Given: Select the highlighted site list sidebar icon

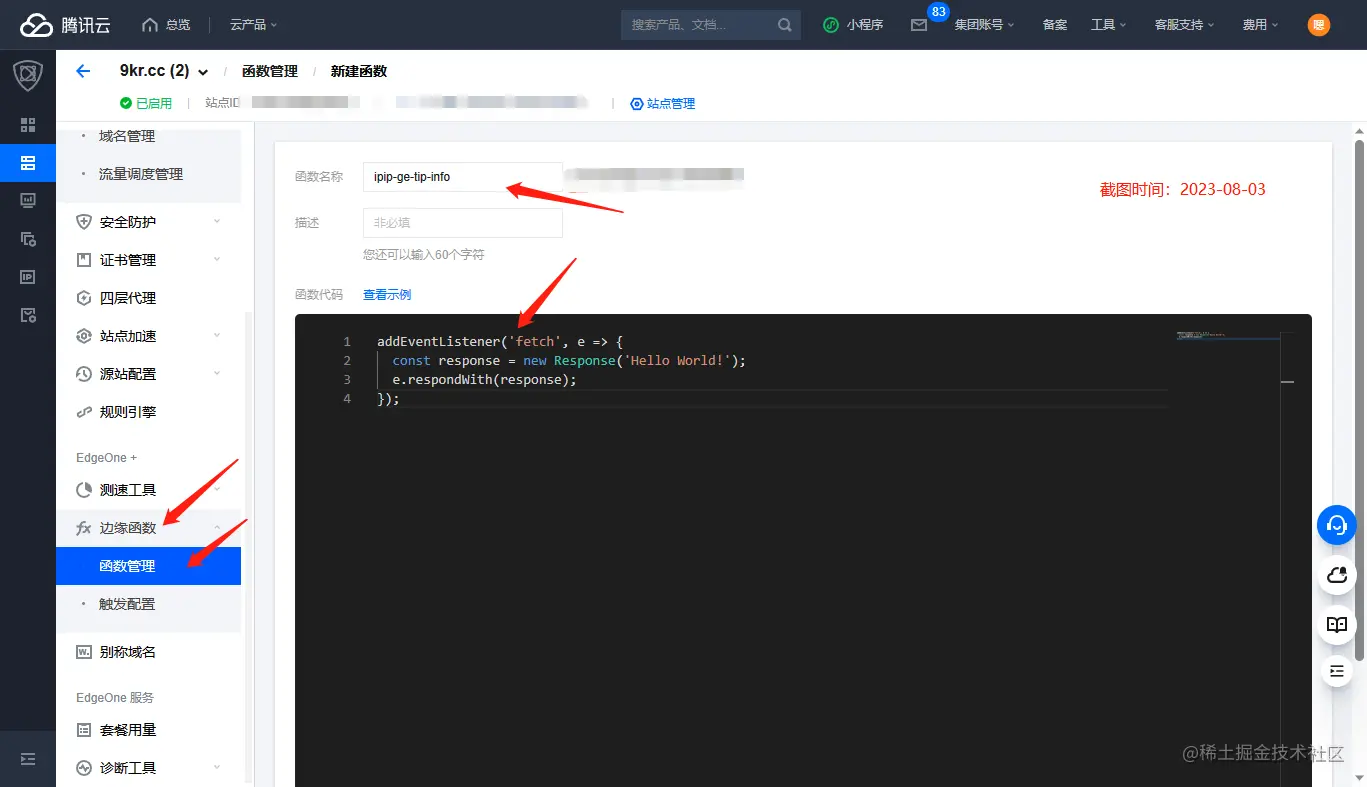Looking at the screenshot, I should point(28,163).
